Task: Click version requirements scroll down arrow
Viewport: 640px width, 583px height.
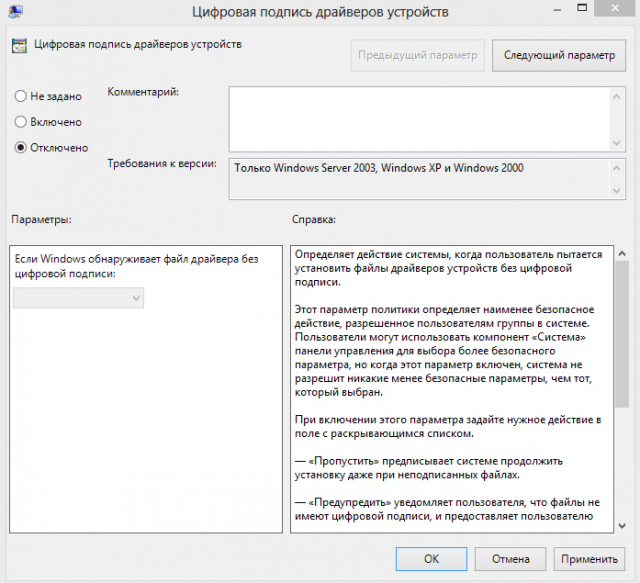Action: click(x=617, y=191)
